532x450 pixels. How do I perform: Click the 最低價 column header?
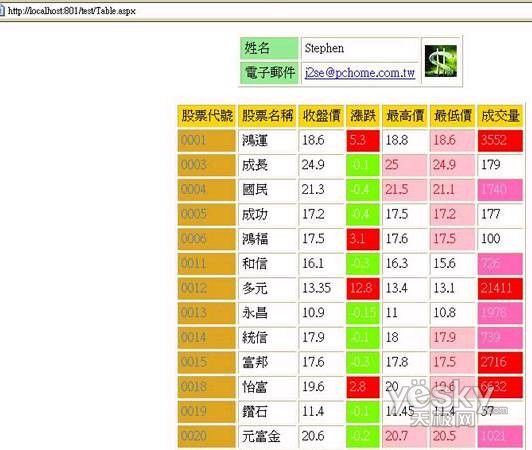coord(452,116)
